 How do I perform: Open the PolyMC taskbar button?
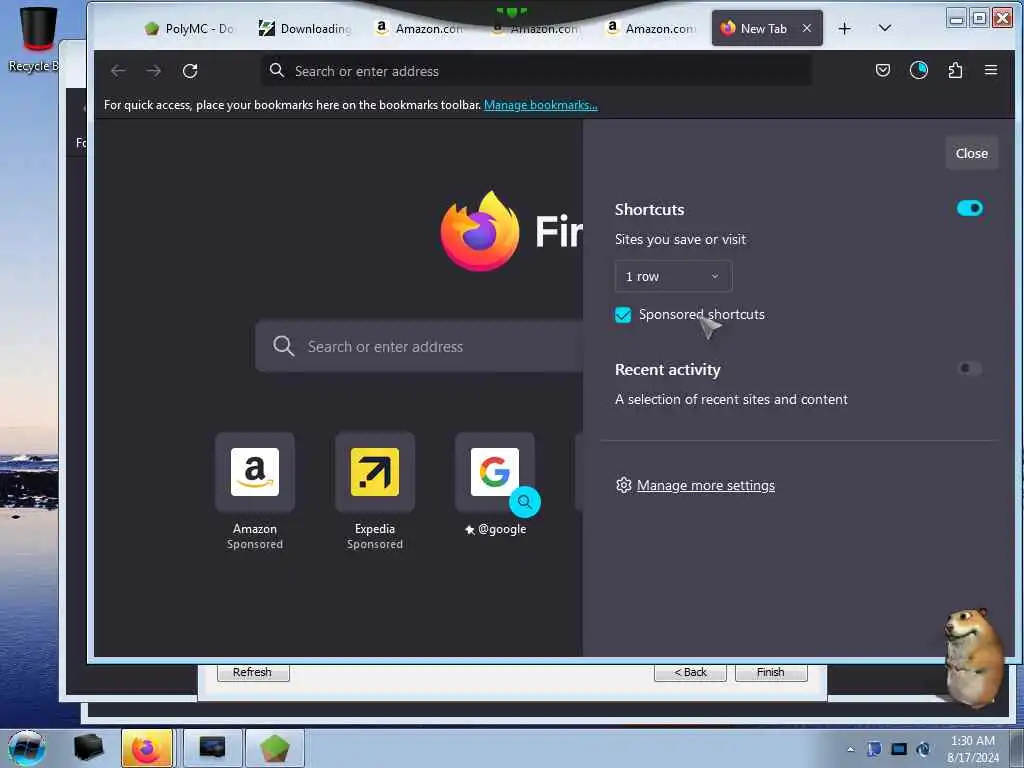click(274, 748)
